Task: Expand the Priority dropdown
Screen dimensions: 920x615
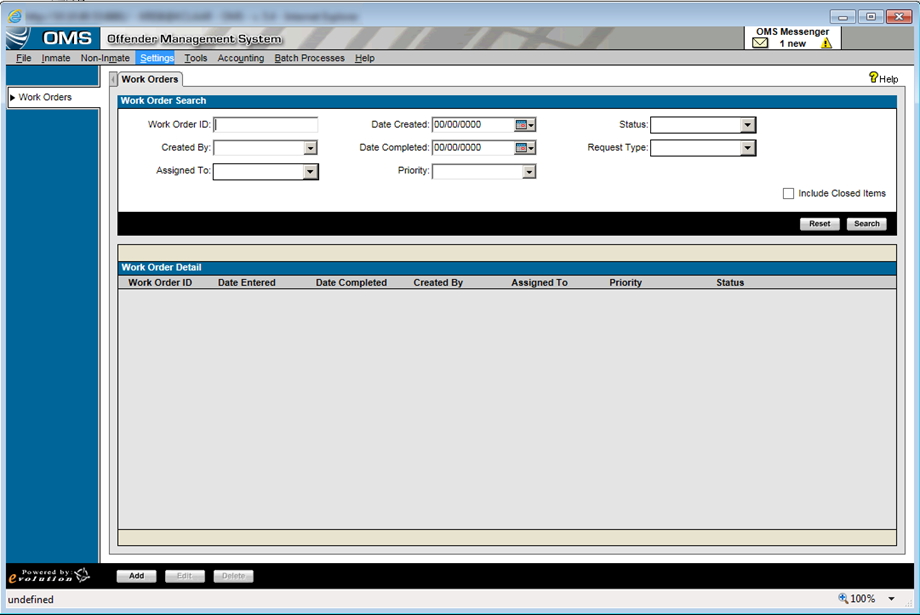Action: pyautogui.click(x=529, y=172)
